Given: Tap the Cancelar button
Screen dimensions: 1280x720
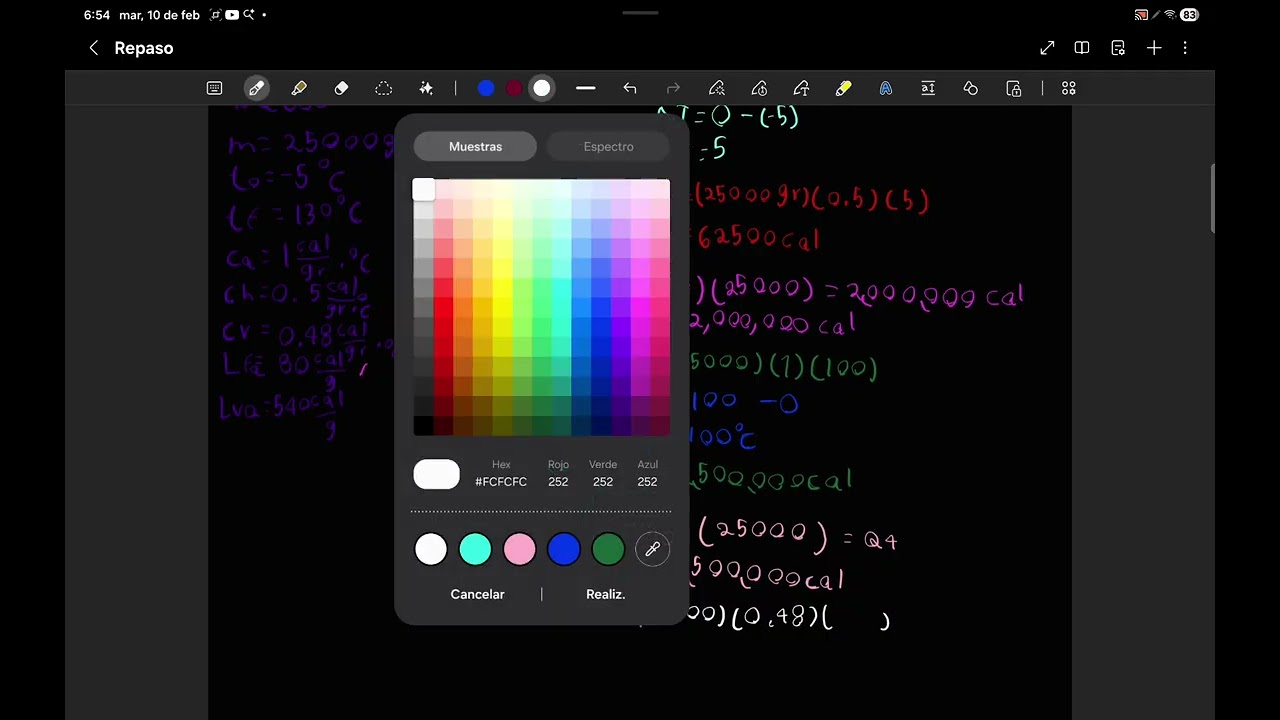Looking at the screenshot, I should (x=477, y=594).
